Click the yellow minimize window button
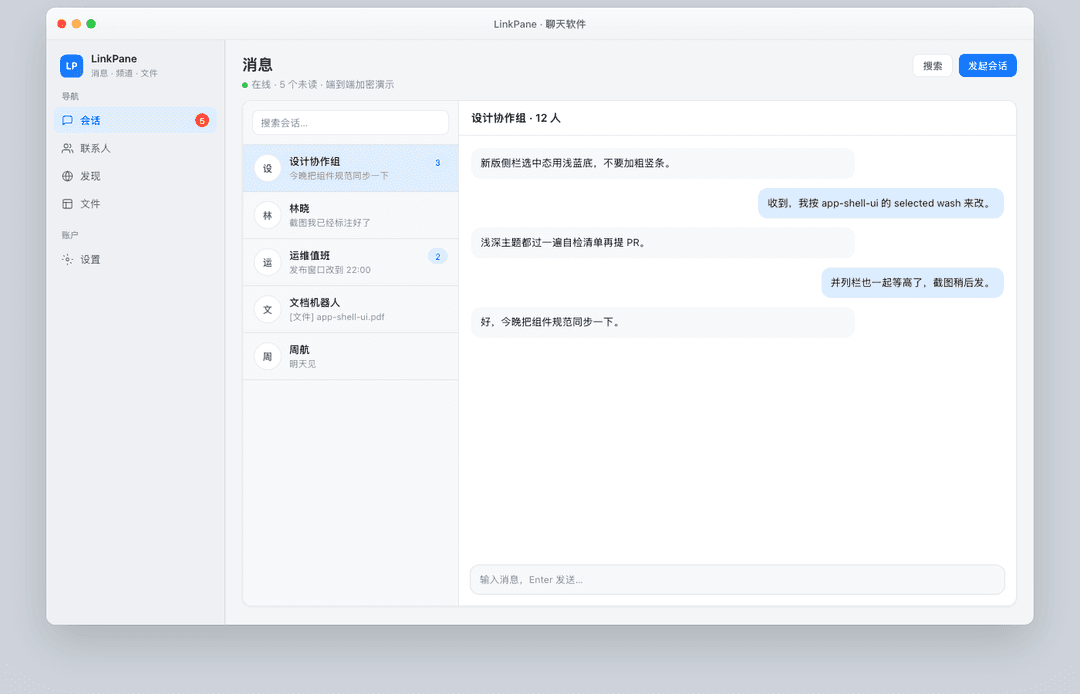Screen dimensions: 1080x694 (76, 23)
